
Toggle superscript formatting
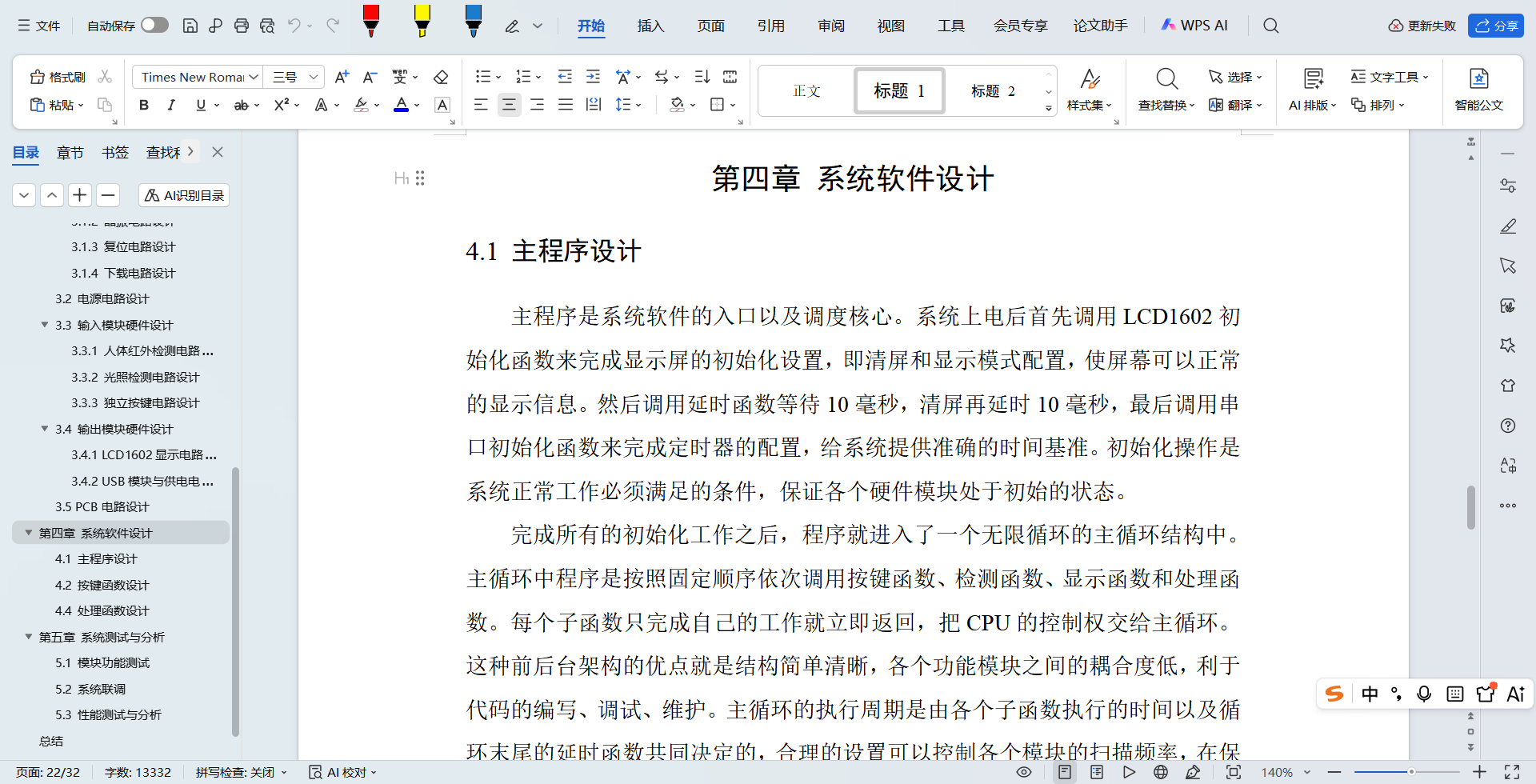(x=281, y=105)
